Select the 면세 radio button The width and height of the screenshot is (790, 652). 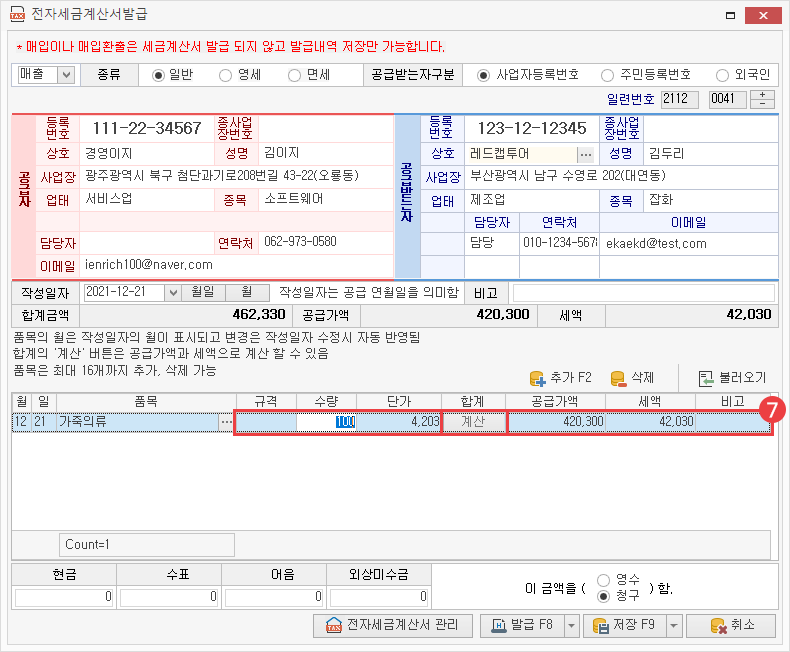[x=294, y=76]
